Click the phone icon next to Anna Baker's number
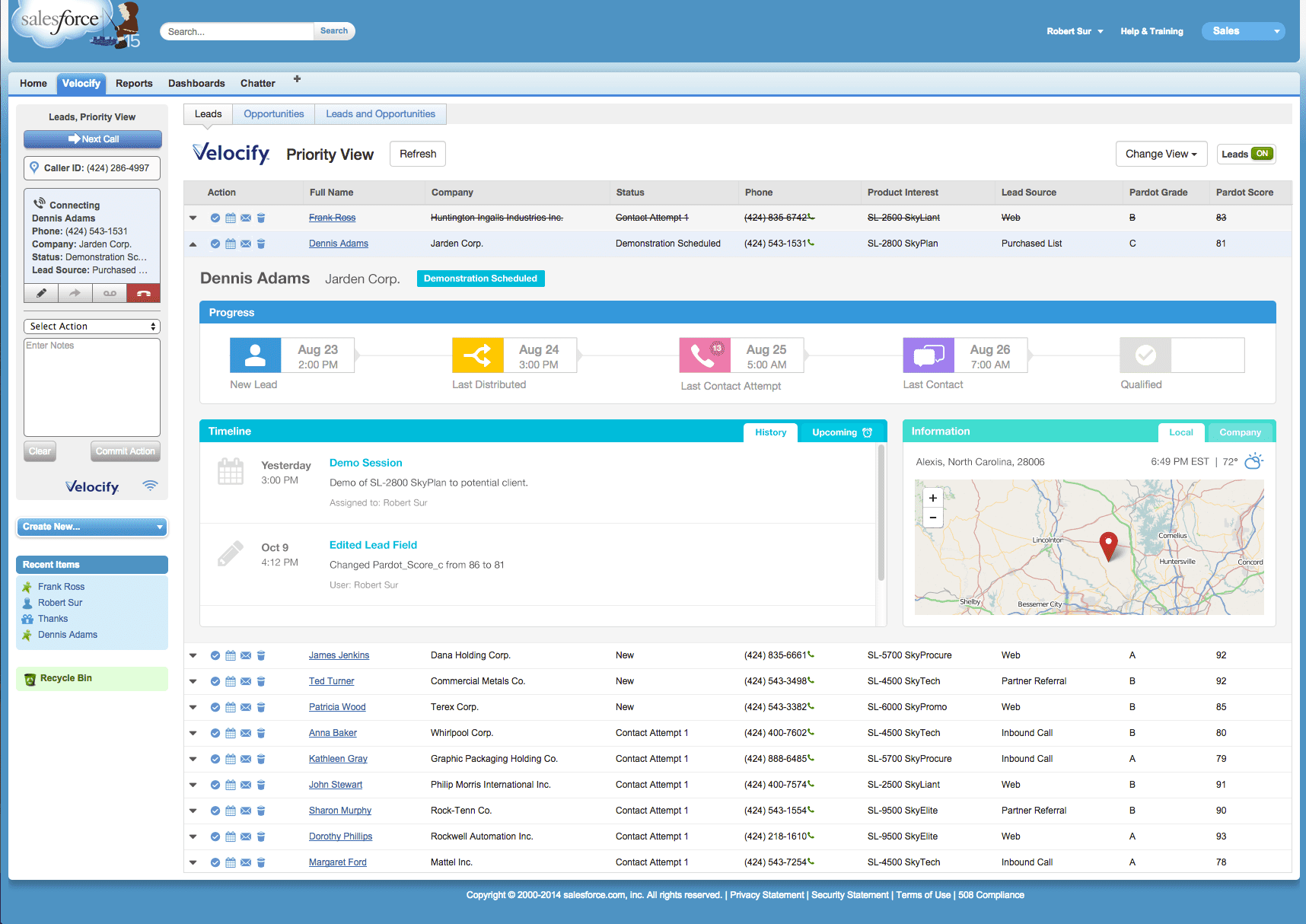The width and height of the screenshot is (1306, 924). [811, 733]
